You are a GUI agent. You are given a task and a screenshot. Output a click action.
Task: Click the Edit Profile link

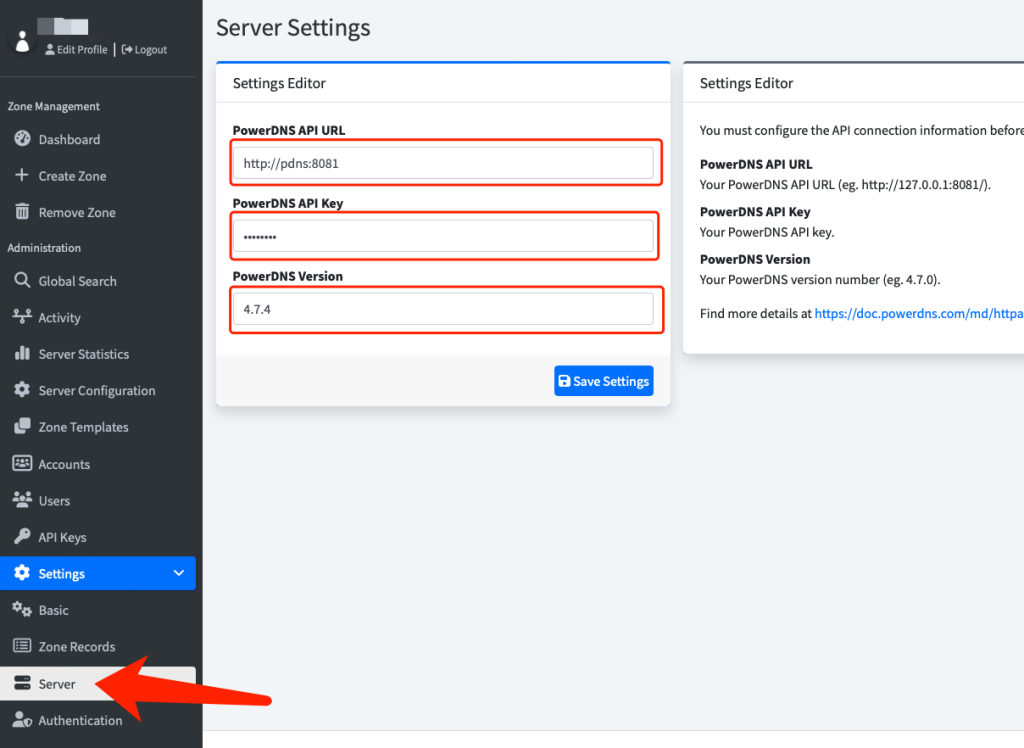click(x=77, y=50)
